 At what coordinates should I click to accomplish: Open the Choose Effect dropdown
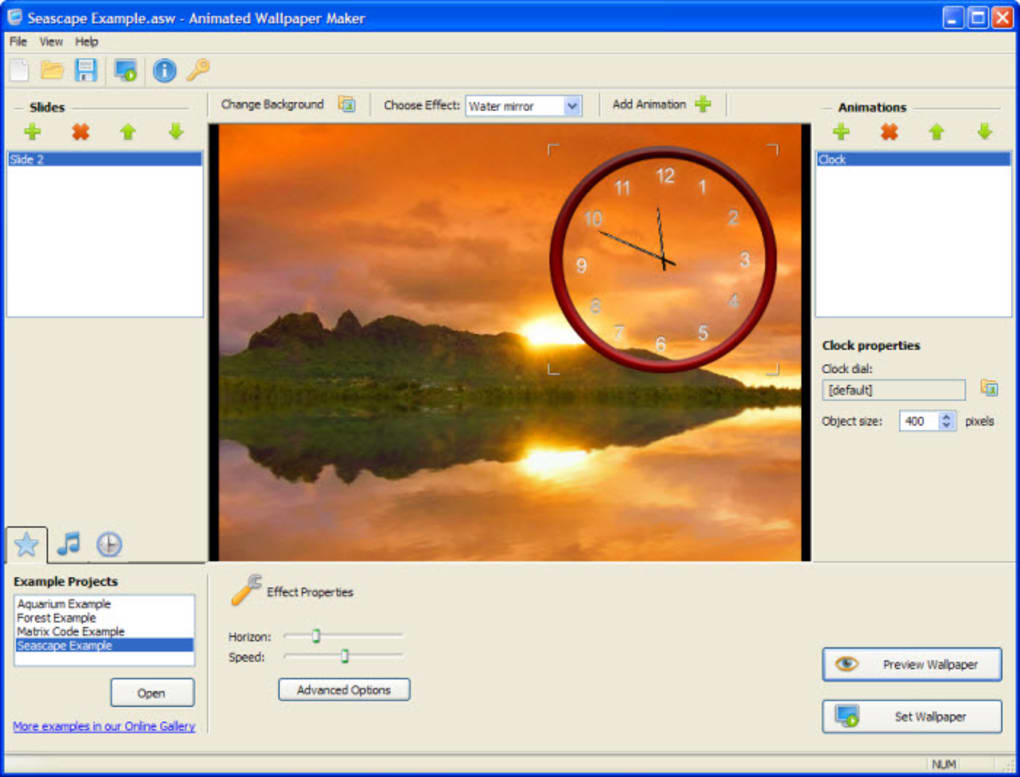tap(572, 106)
